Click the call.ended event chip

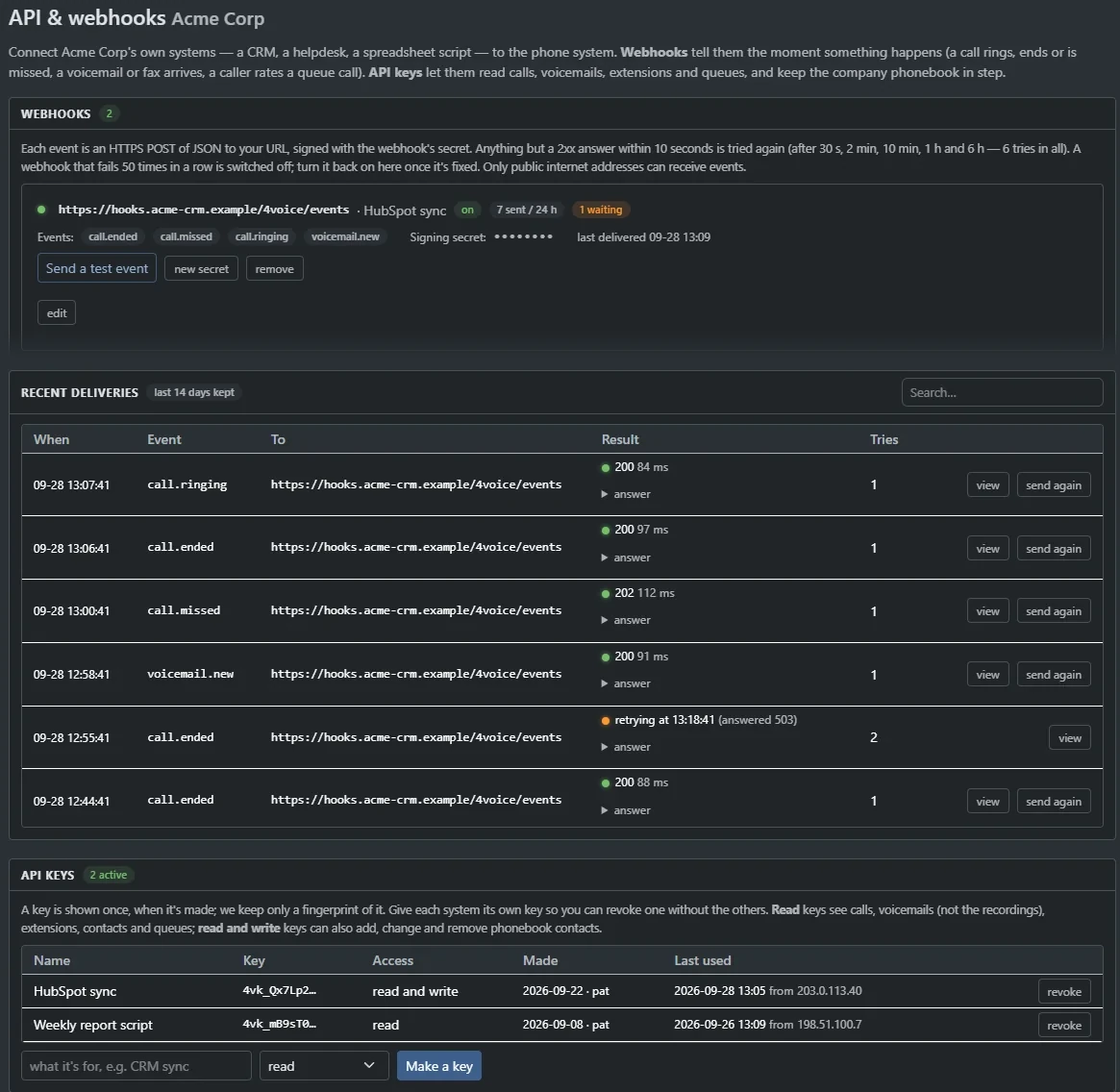pyautogui.click(x=112, y=236)
